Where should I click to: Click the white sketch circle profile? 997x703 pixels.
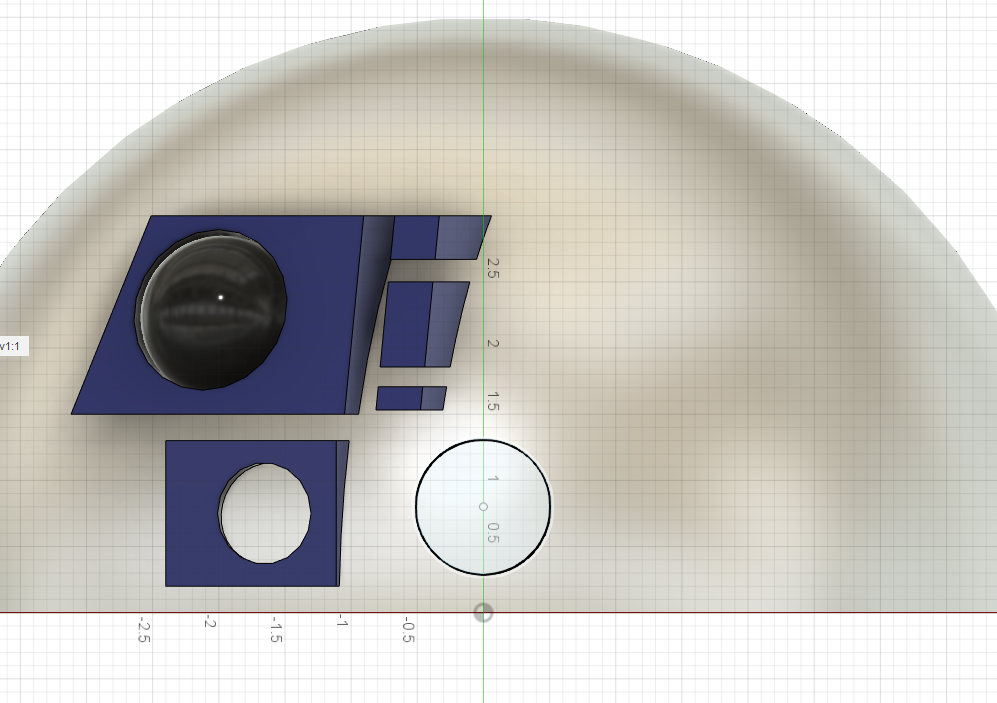pyautogui.click(x=483, y=507)
